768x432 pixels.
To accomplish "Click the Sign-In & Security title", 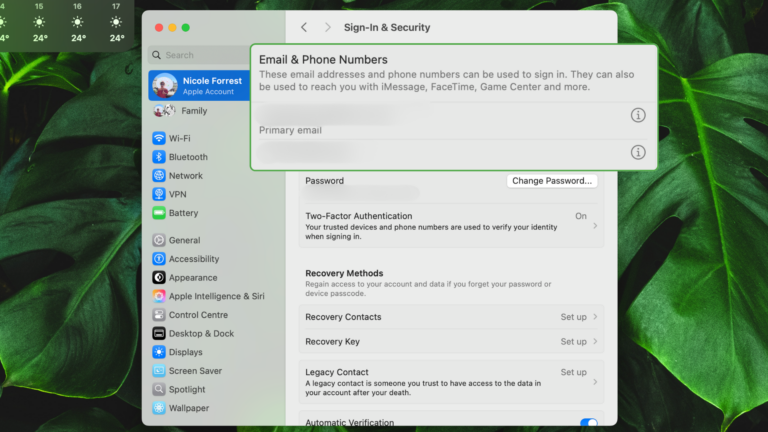I will (387, 27).
